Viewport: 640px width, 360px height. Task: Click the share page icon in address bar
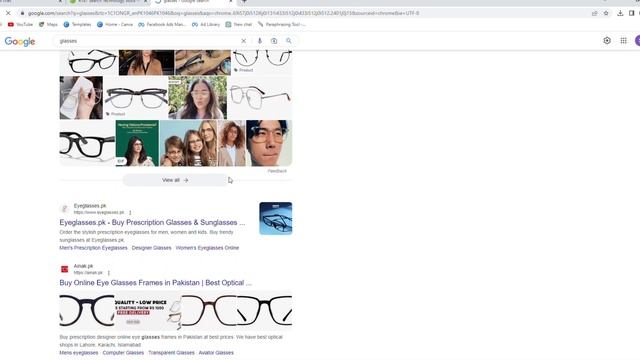pyautogui.click(x=594, y=13)
